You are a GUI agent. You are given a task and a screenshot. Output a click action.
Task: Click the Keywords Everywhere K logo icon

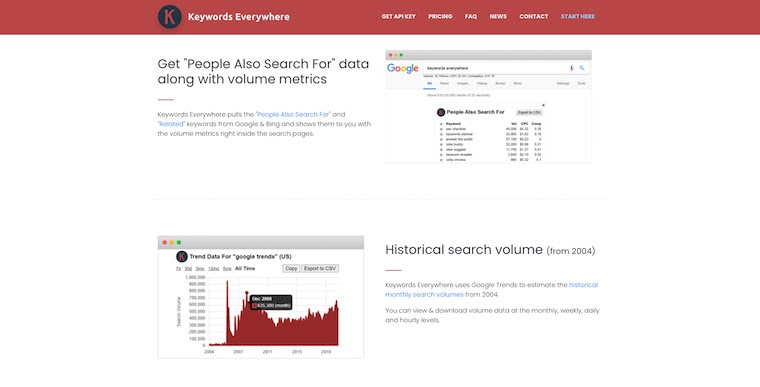point(170,16)
